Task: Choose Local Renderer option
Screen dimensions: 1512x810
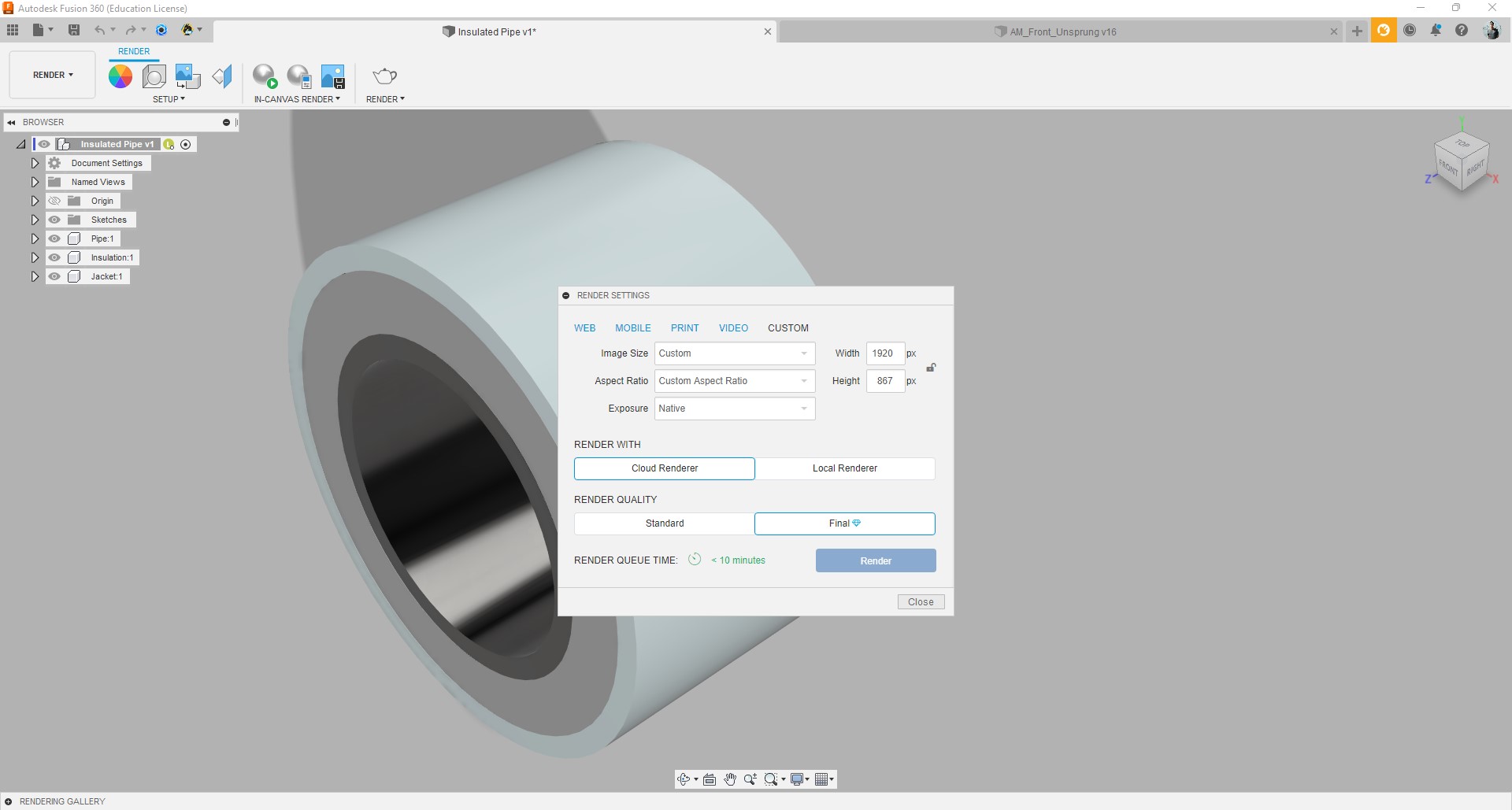Action: [x=844, y=468]
